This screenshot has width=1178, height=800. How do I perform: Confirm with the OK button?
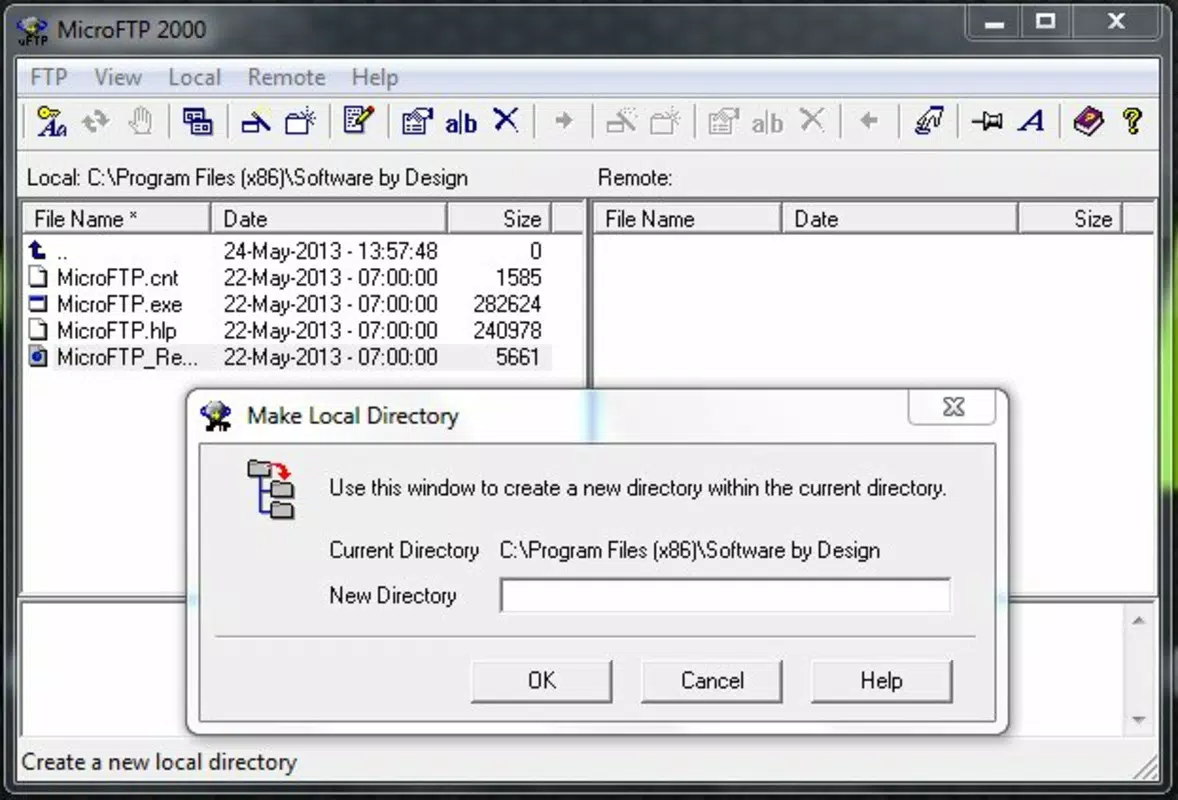click(x=542, y=681)
